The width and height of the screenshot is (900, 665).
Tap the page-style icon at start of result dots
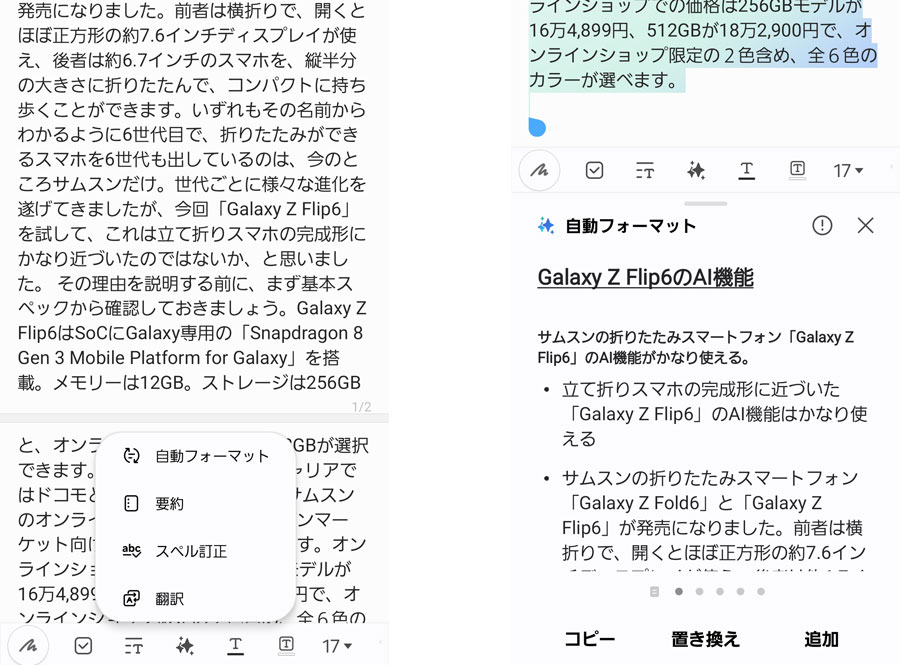click(654, 592)
